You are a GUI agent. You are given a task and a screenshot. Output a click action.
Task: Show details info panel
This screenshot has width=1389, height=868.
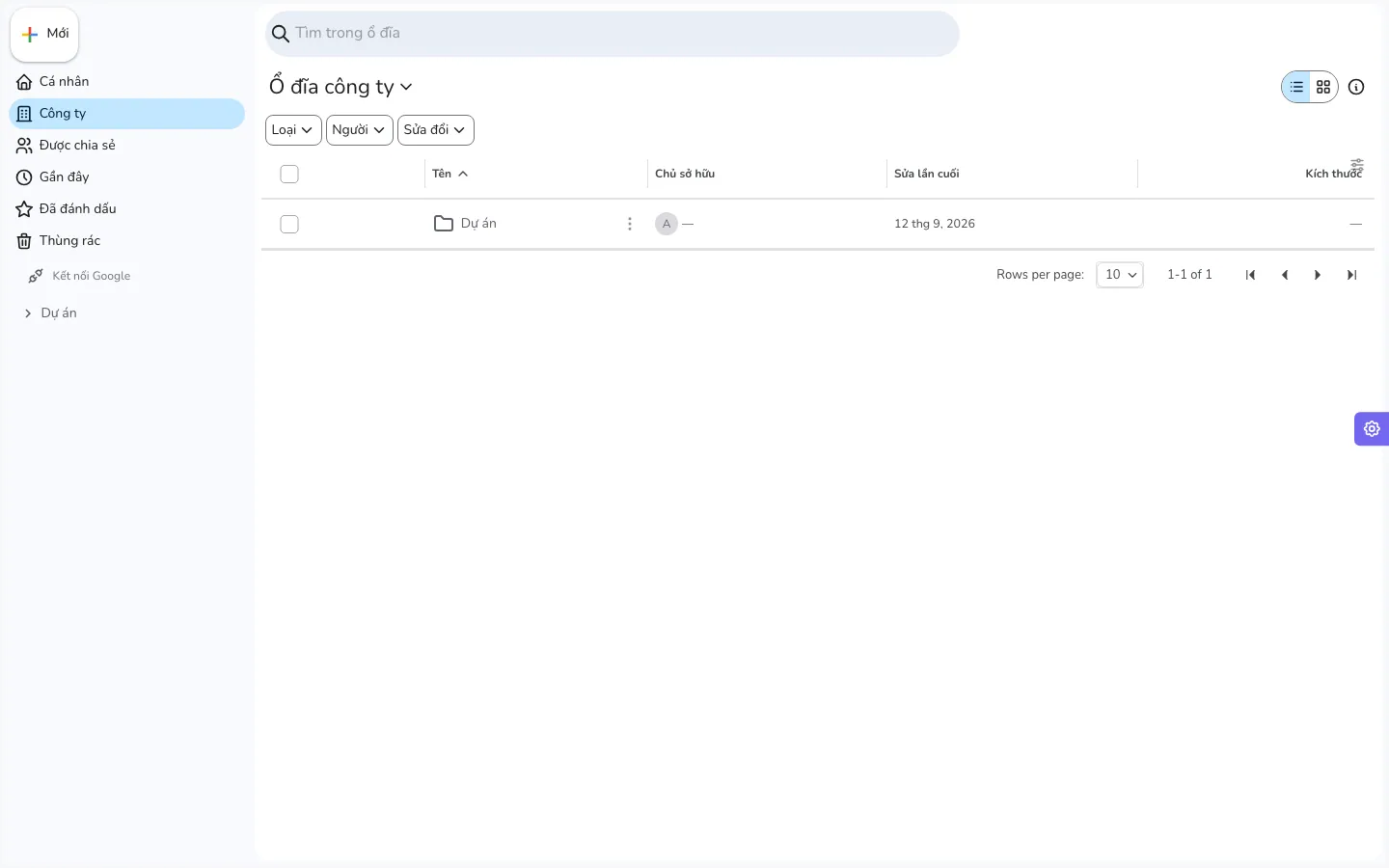tap(1356, 87)
